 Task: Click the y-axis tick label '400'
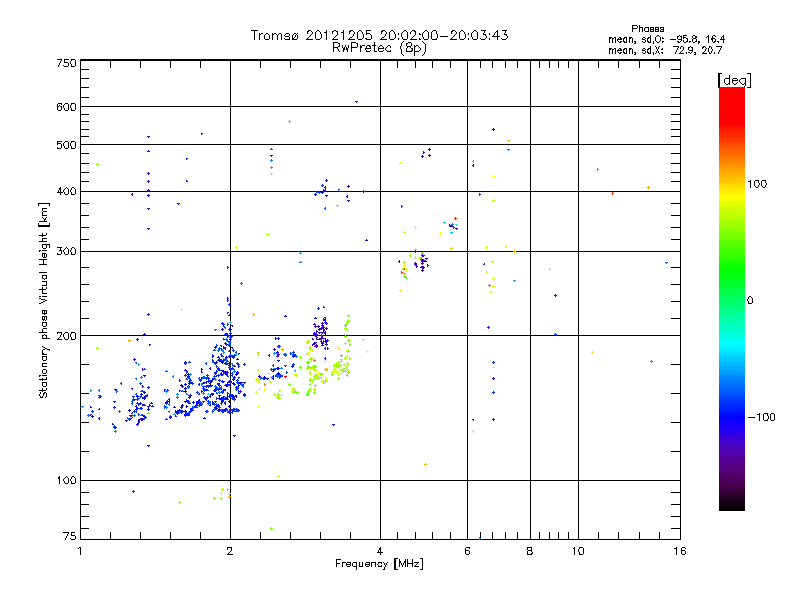tap(66, 191)
